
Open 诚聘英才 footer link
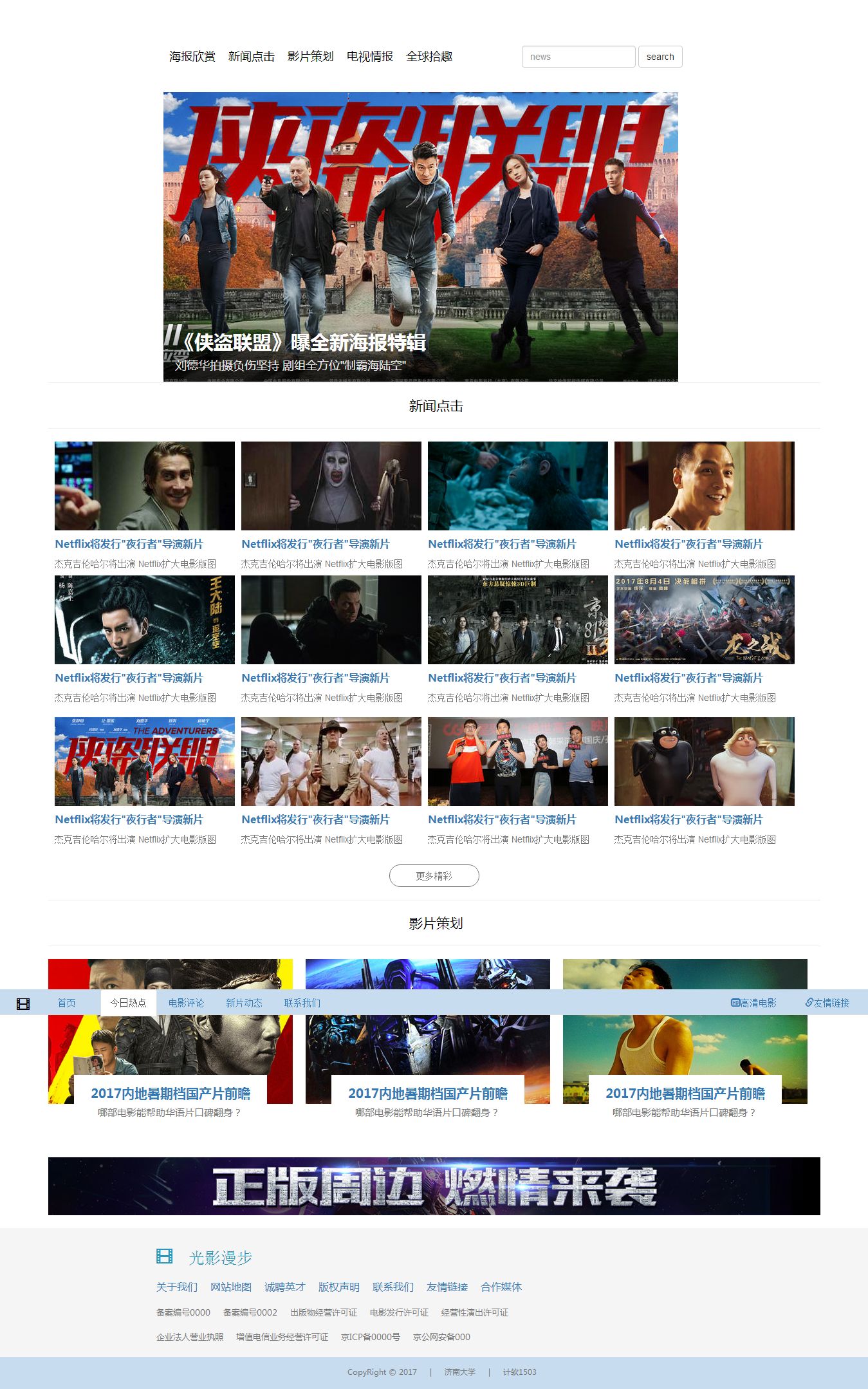click(x=285, y=1287)
